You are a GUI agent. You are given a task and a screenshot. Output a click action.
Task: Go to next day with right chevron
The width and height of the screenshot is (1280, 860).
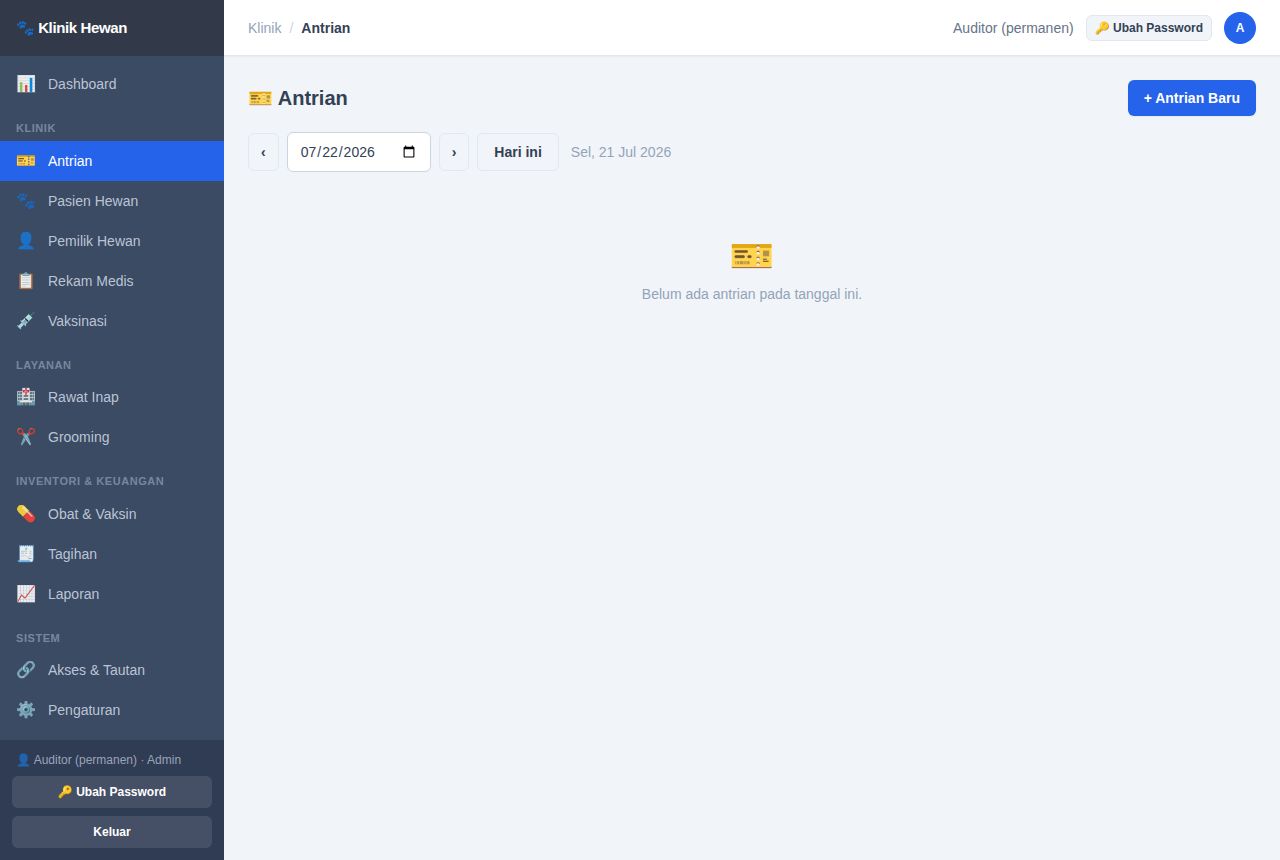click(x=454, y=152)
